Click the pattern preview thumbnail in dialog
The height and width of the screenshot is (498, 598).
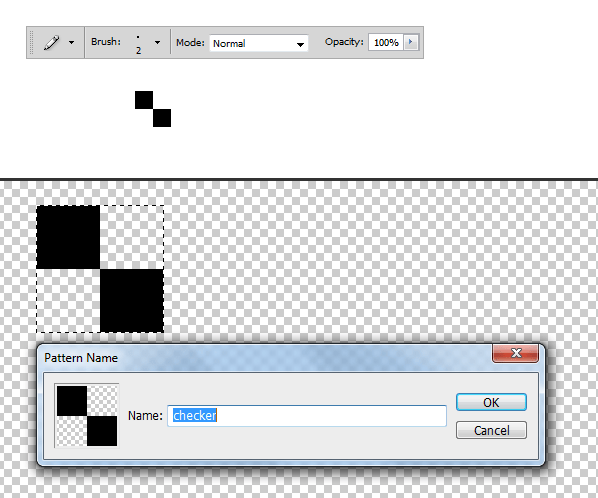click(87, 416)
